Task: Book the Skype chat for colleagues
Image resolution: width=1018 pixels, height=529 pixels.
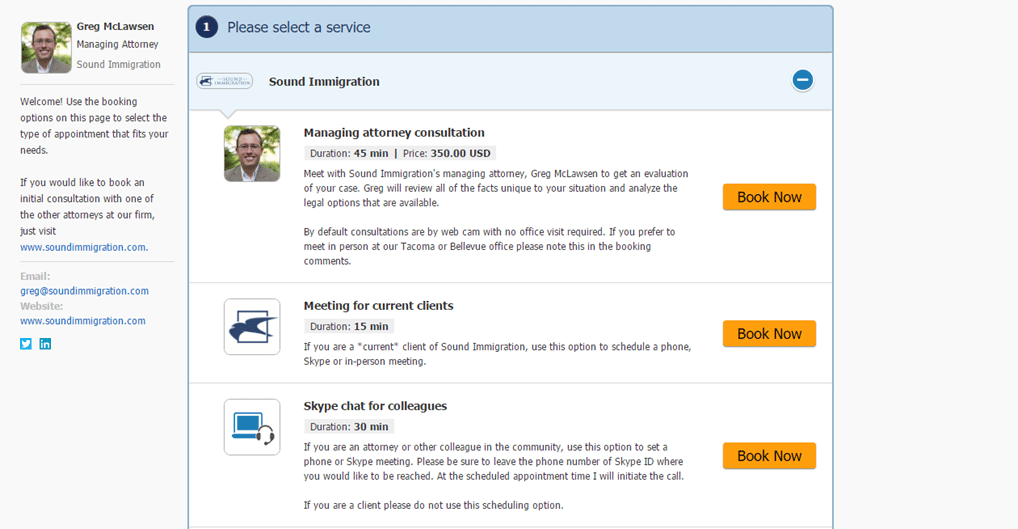Action: click(x=769, y=456)
